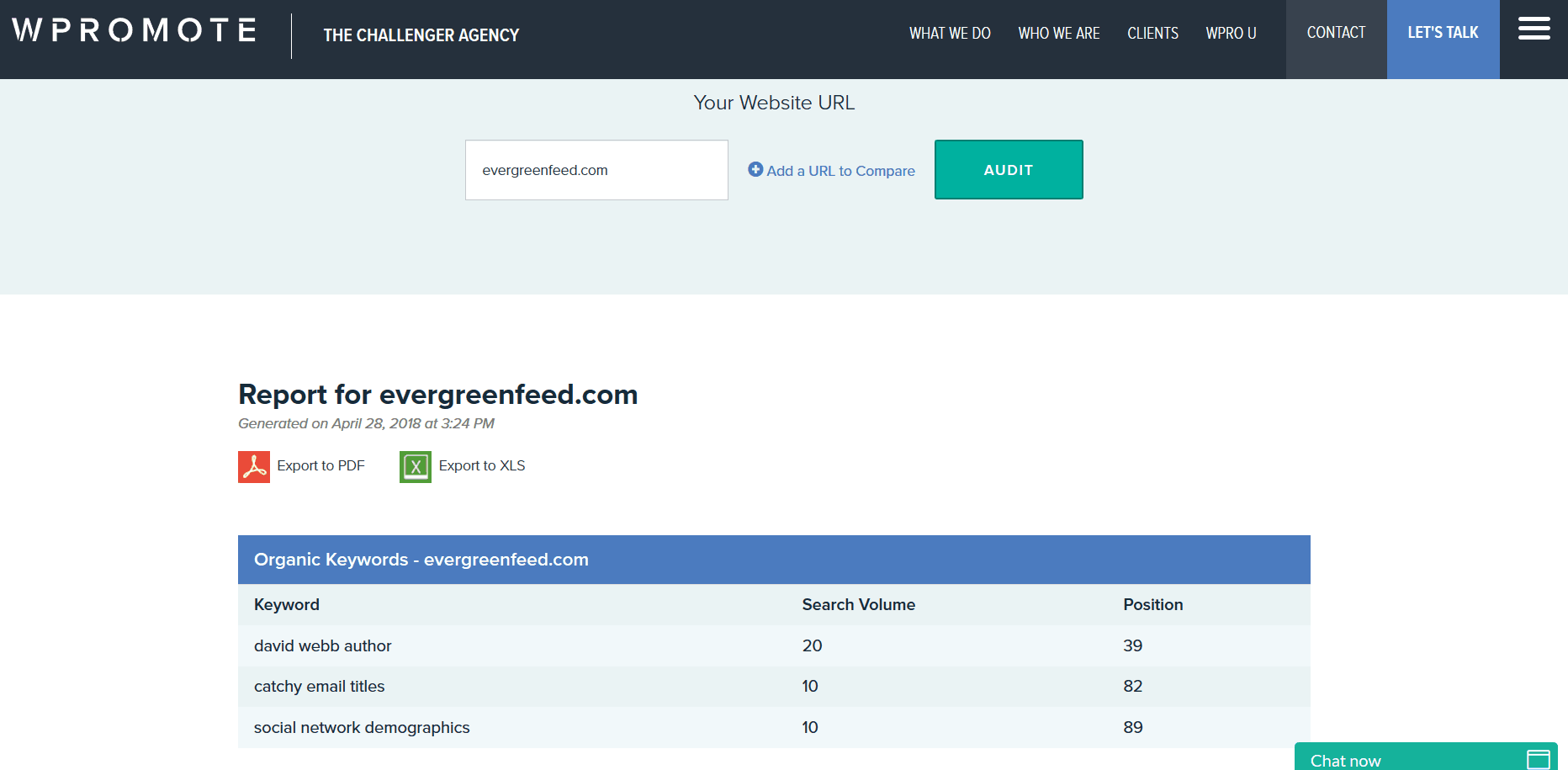Click the Report for evergreenfeed.com heading
Viewport: 1568px width, 770px height.
tap(437, 394)
